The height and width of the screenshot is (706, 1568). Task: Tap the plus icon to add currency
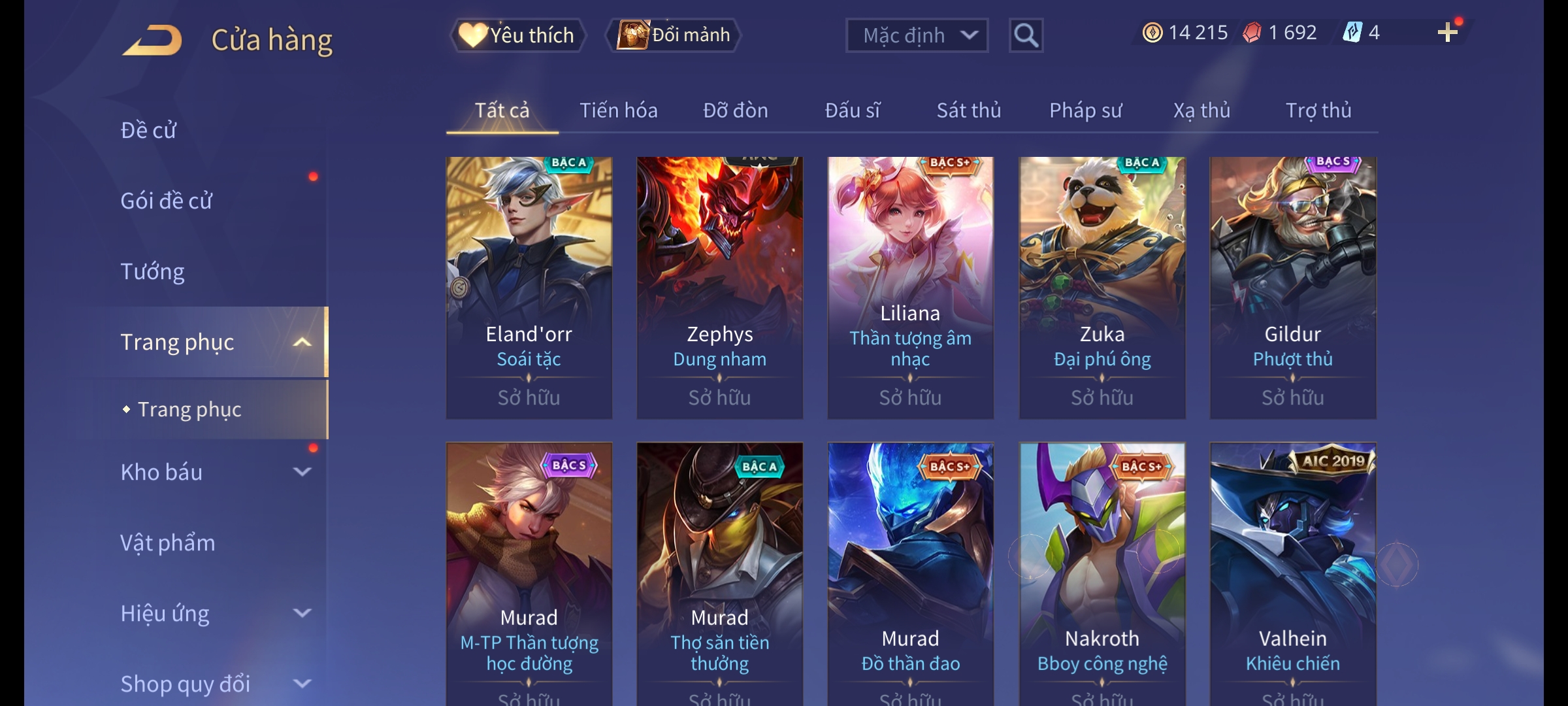tap(1448, 33)
